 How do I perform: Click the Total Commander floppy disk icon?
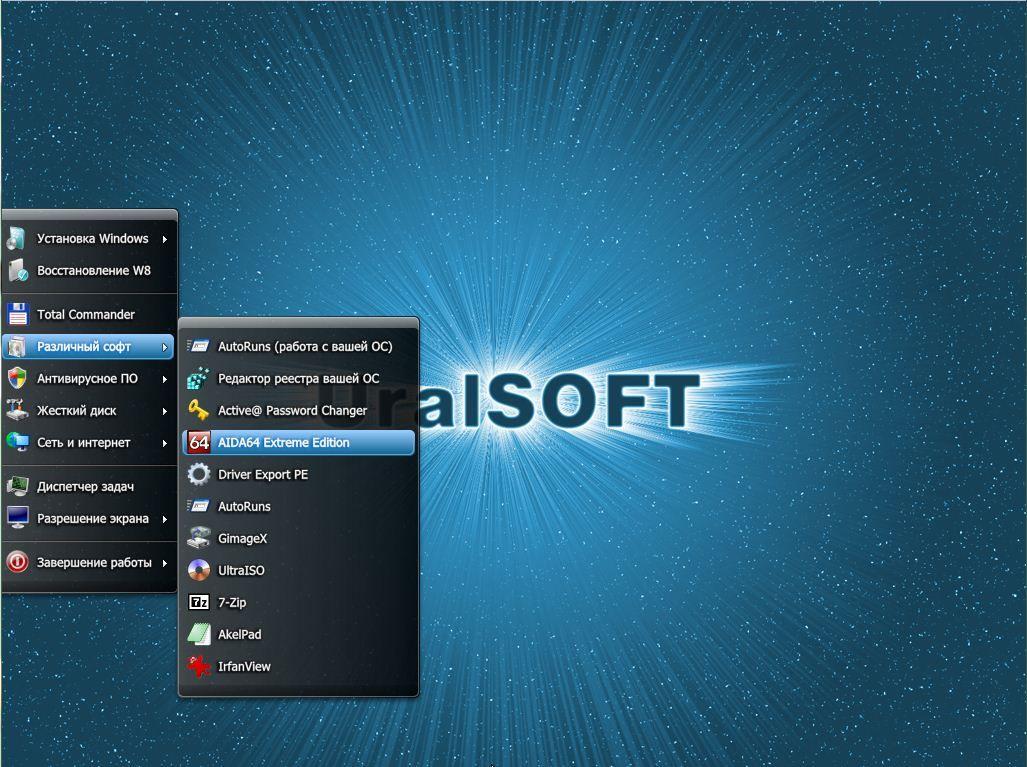(x=17, y=314)
